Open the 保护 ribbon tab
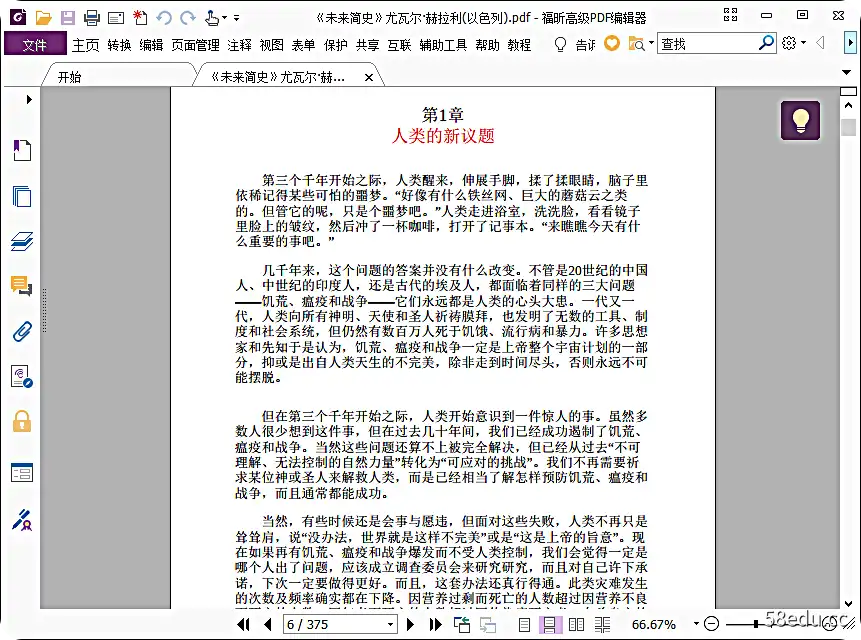 336,44
